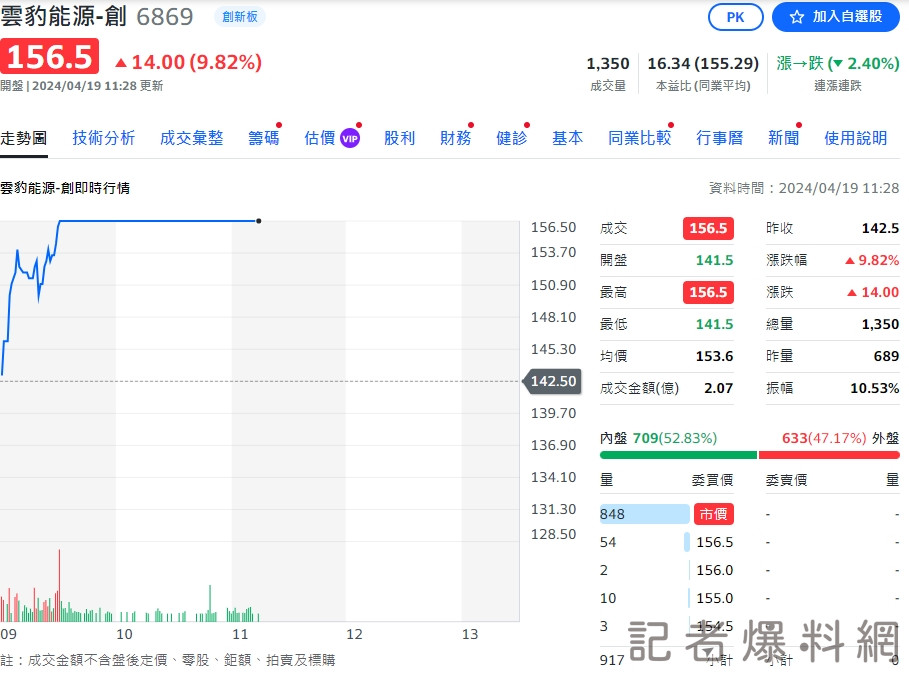Screen dimensions: 909x681
Task: Click the 156.5 bid price row with 54
Action: [x=667, y=542]
